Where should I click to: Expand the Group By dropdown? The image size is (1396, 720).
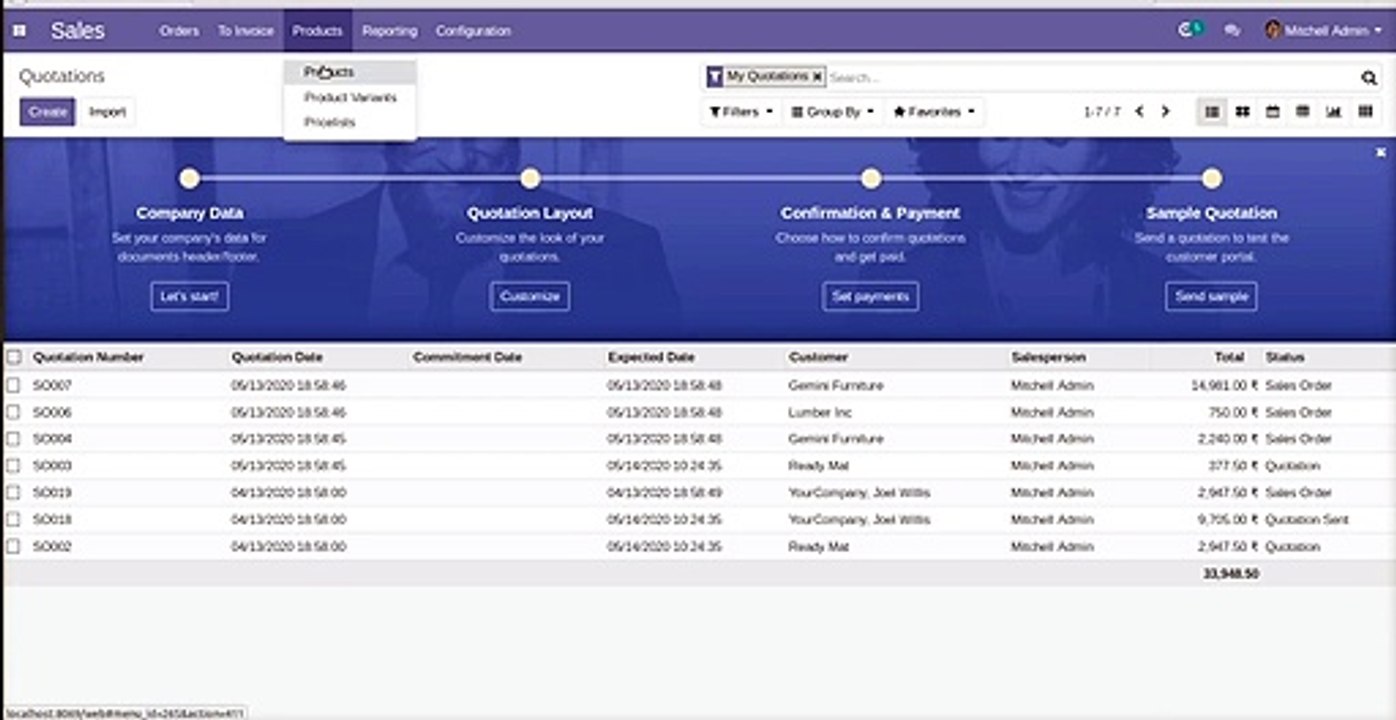[833, 112]
